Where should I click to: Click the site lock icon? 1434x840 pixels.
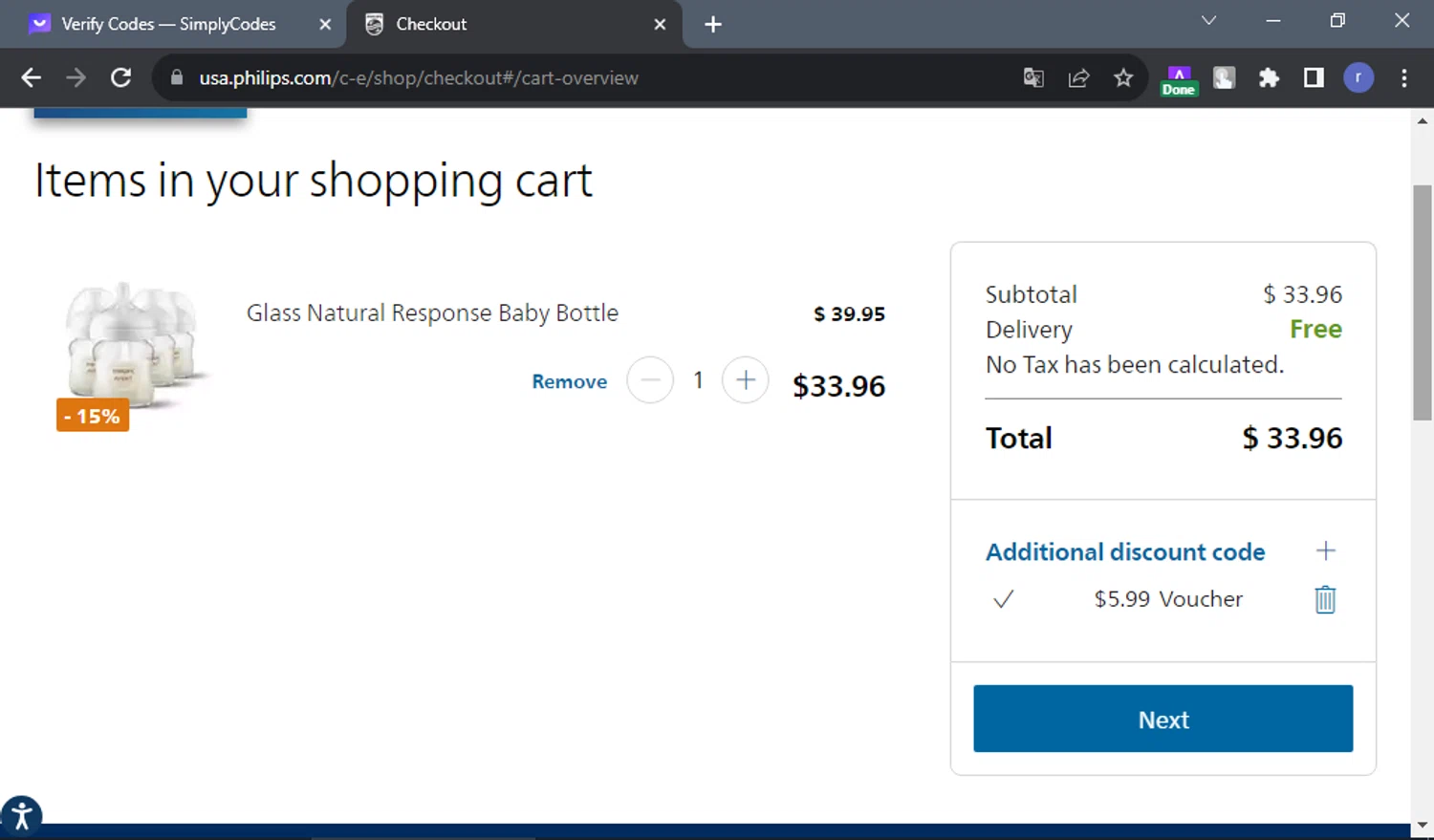pyautogui.click(x=176, y=77)
